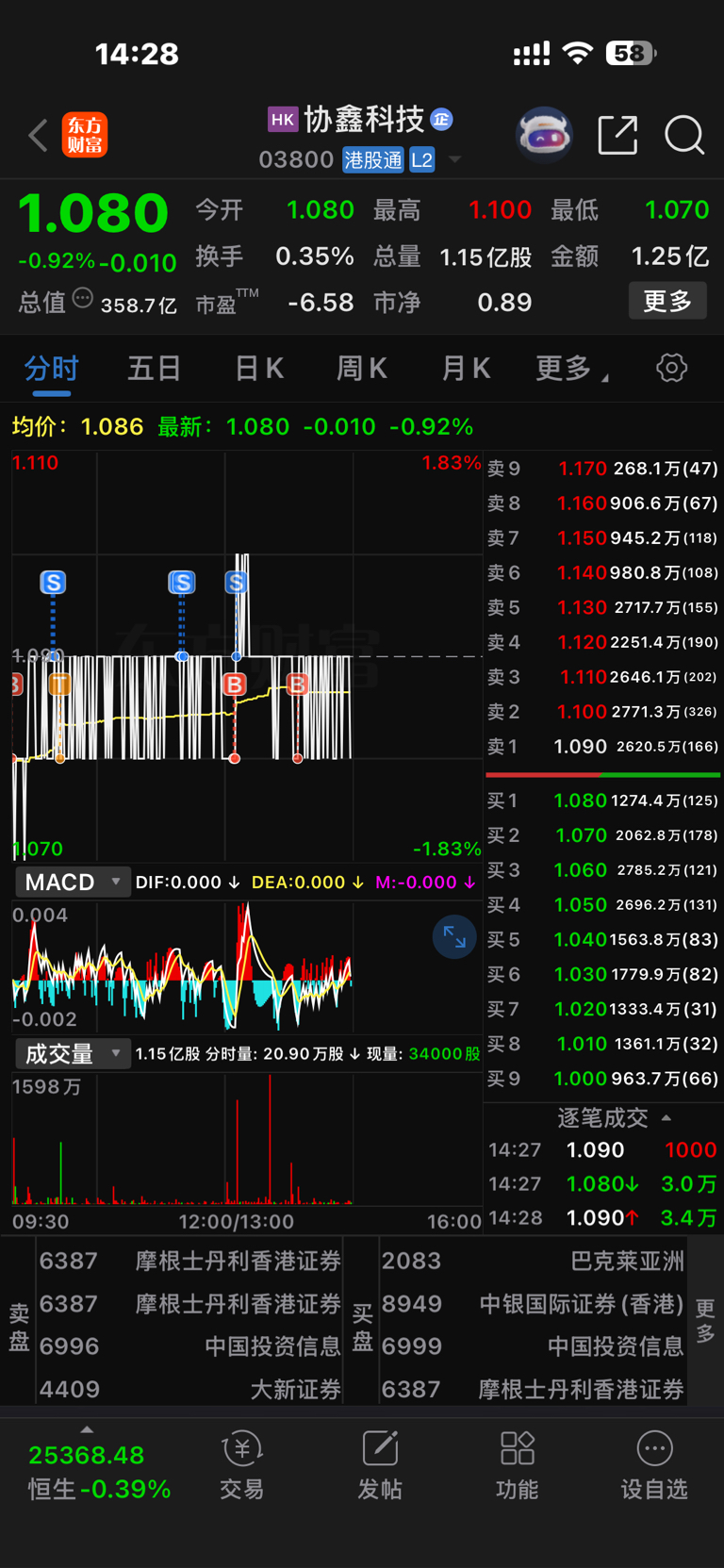Tap the 买5 1.040 order row

tap(602, 939)
